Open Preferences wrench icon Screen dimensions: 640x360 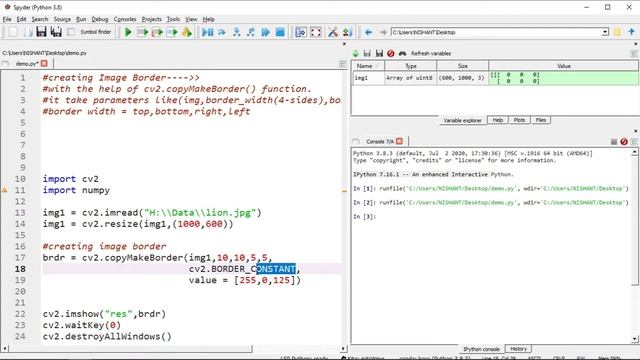[333, 32]
